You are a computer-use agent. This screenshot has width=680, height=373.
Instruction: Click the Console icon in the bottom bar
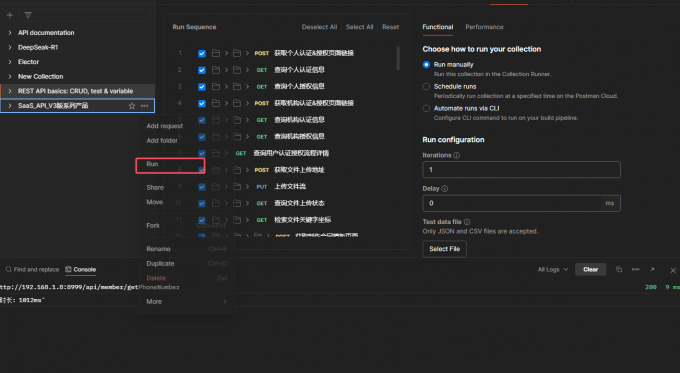pyautogui.click(x=68, y=269)
